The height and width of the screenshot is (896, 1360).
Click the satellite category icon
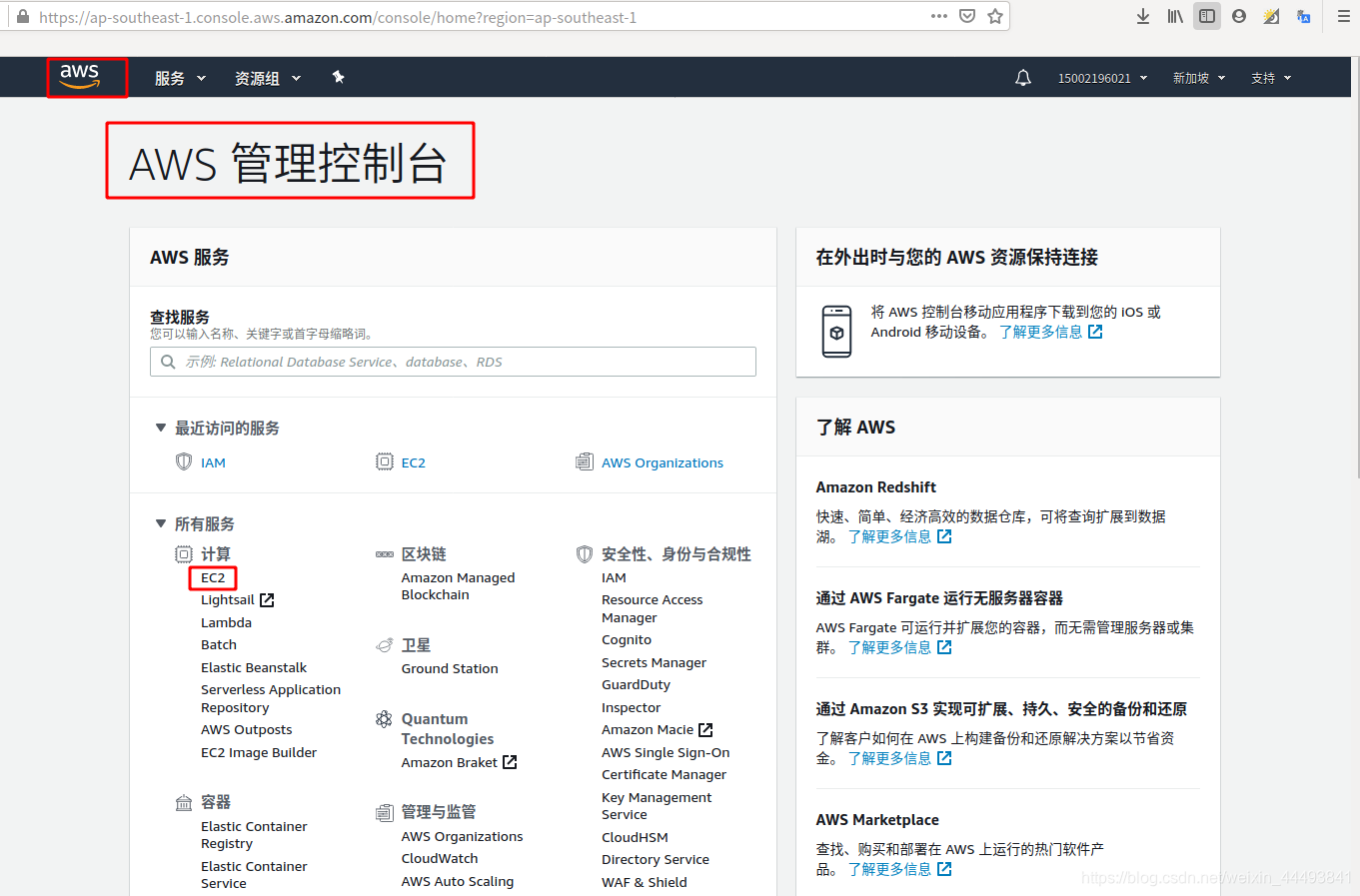[x=385, y=645]
